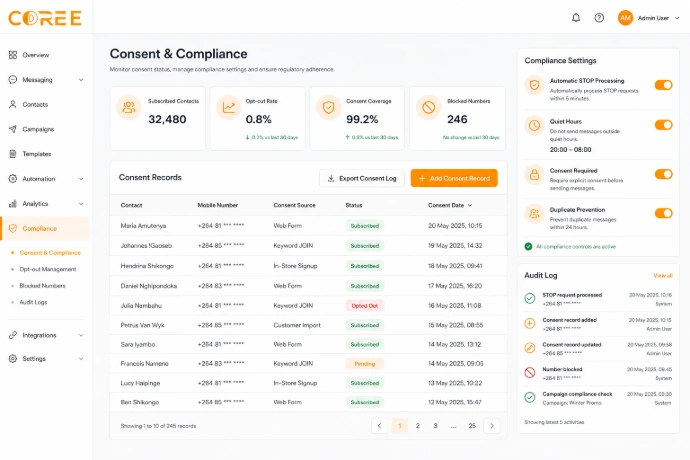This screenshot has height=460, width=690.
Task: Click the AM user avatar
Action: pyautogui.click(x=625, y=18)
